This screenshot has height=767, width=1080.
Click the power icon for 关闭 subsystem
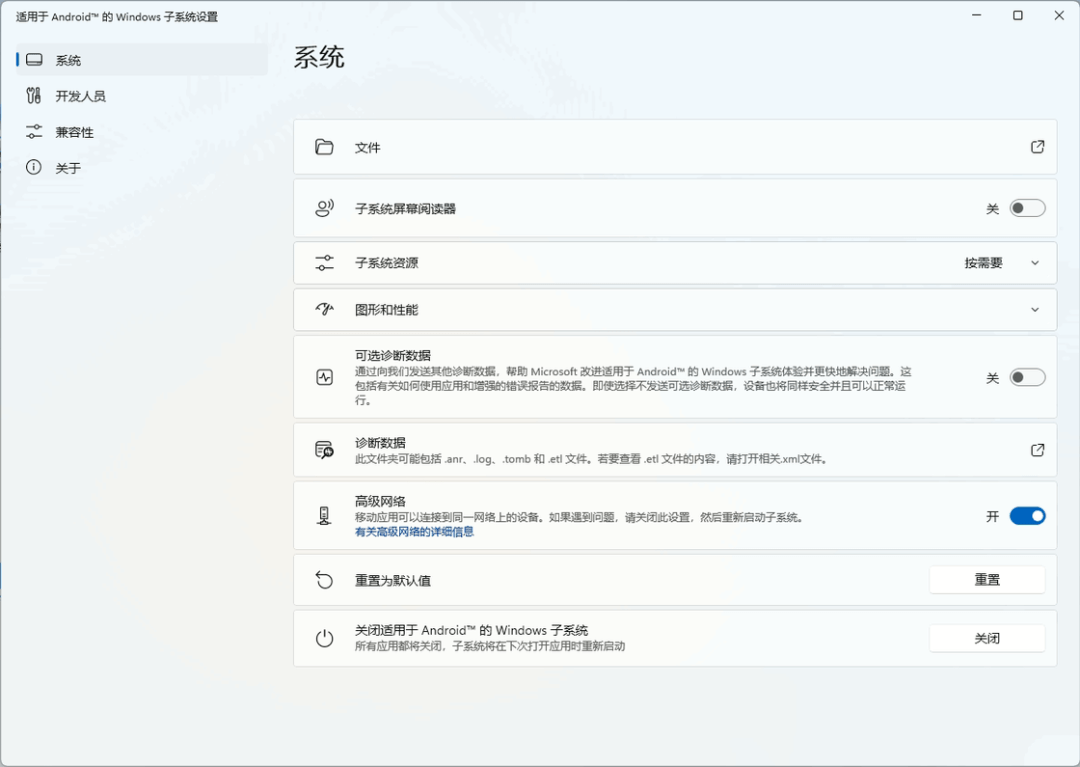324,638
